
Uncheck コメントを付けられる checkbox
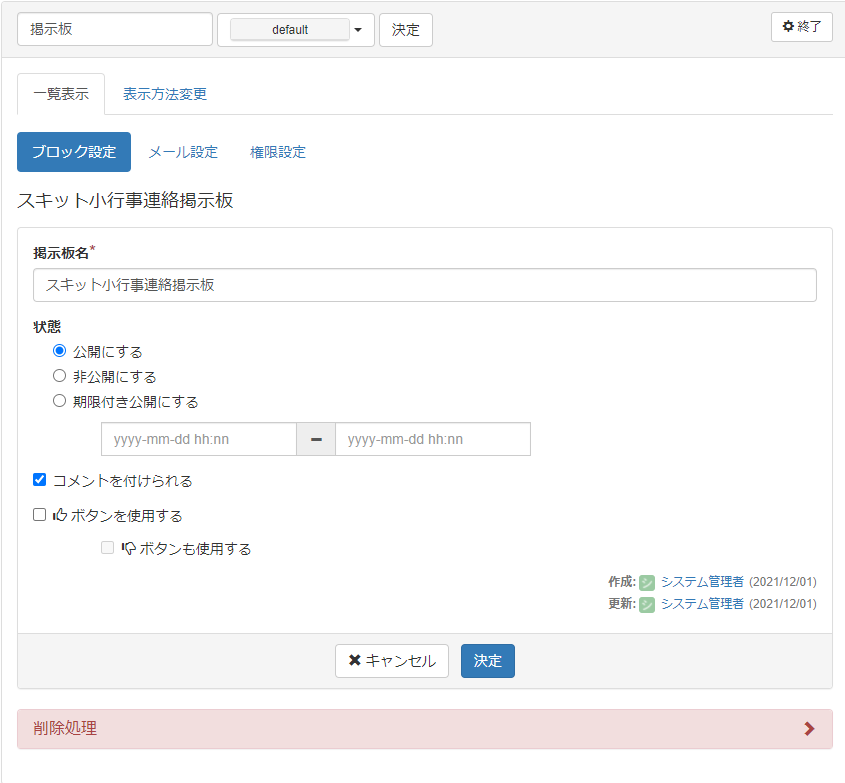point(40,480)
